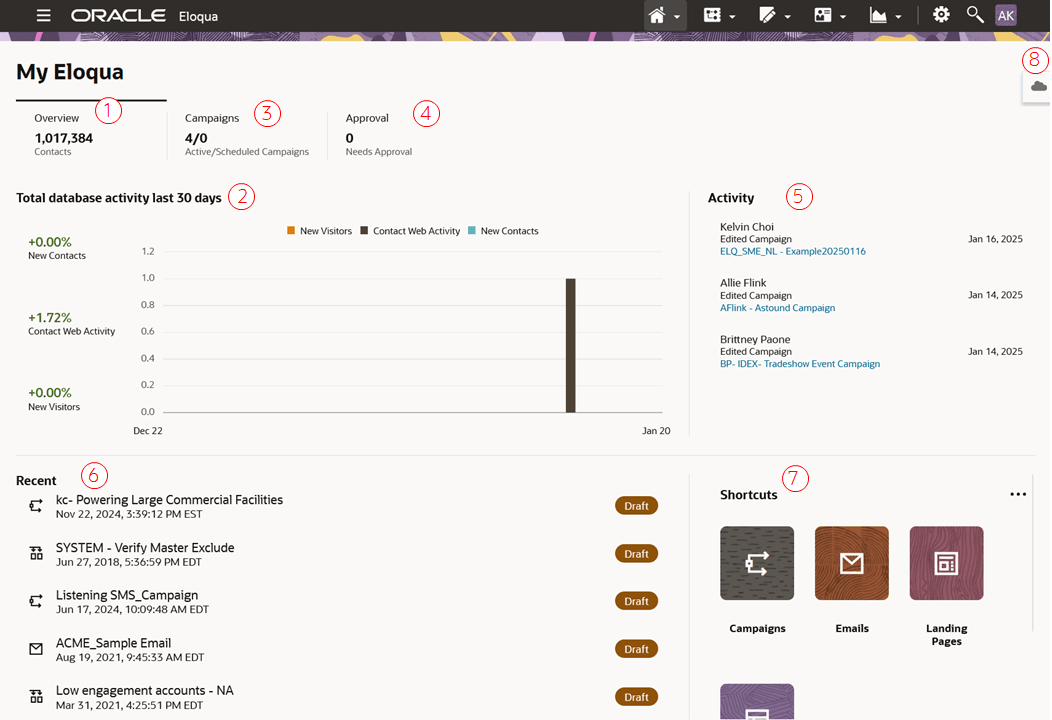Click the Search magnifier icon
This screenshot has width=1052, height=720.
[975, 15]
